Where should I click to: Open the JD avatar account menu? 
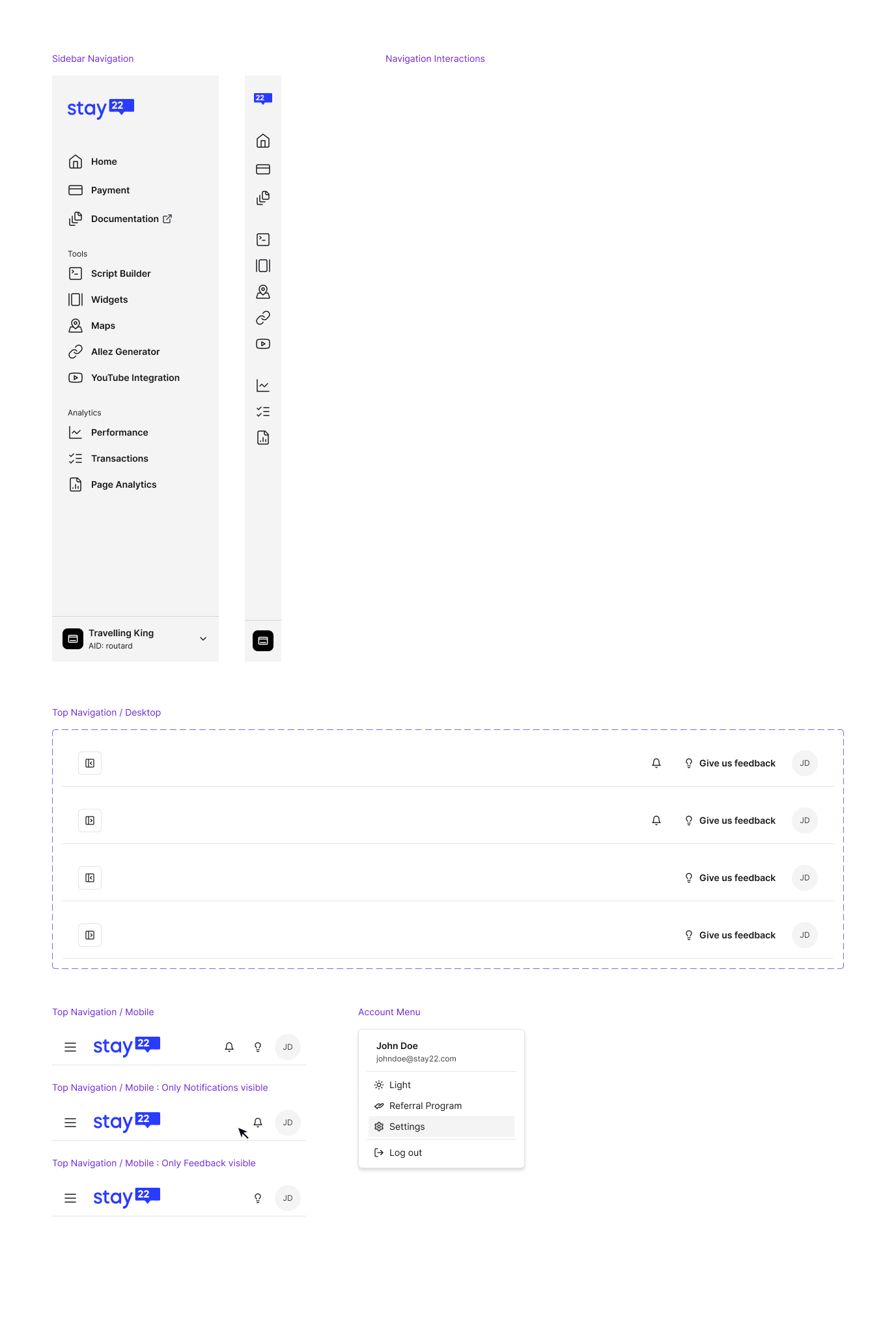[x=804, y=763]
